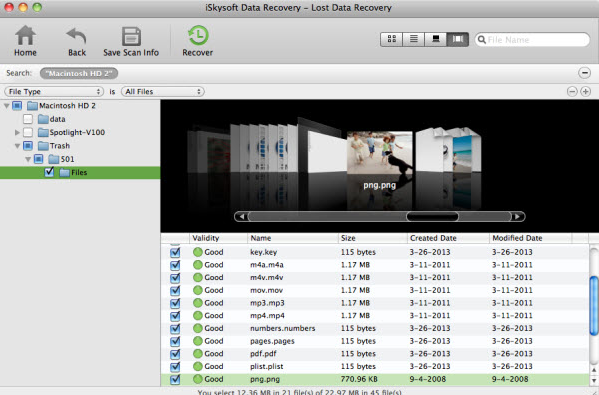The width and height of the screenshot is (599, 395).
Task: Click the Recover button
Action: pyautogui.click(x=198, y=40)
